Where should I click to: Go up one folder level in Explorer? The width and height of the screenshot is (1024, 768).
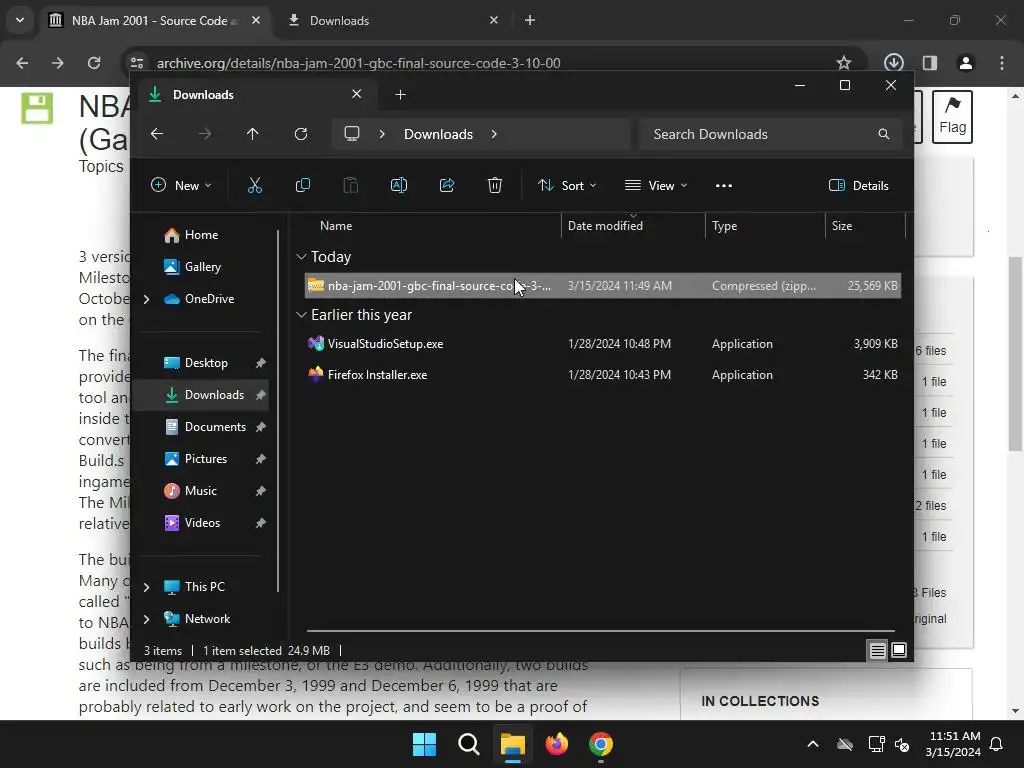point(253,134)
